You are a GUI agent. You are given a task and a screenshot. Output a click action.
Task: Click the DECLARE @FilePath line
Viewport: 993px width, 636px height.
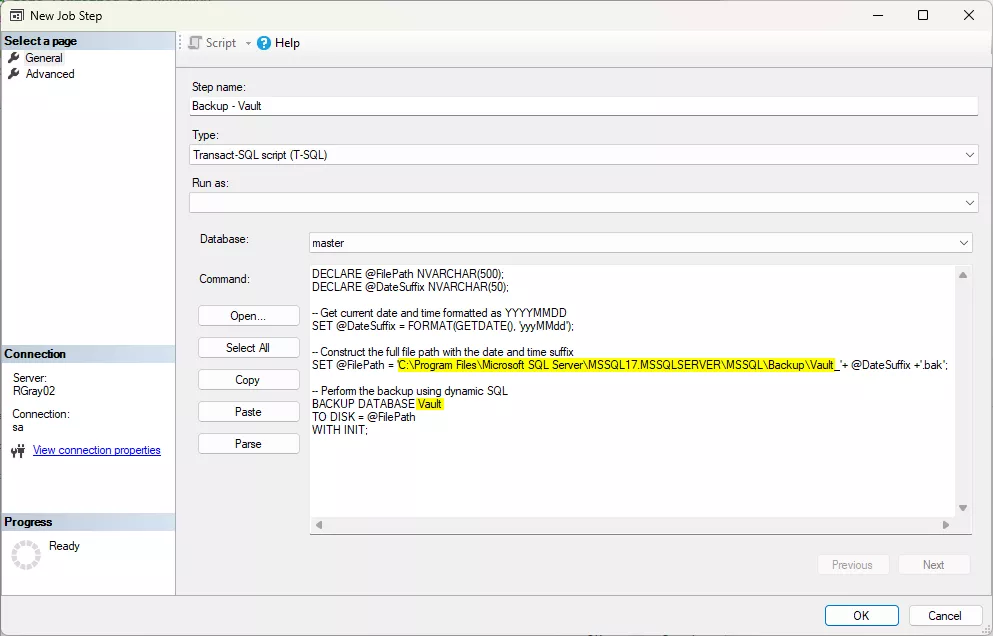408,274
